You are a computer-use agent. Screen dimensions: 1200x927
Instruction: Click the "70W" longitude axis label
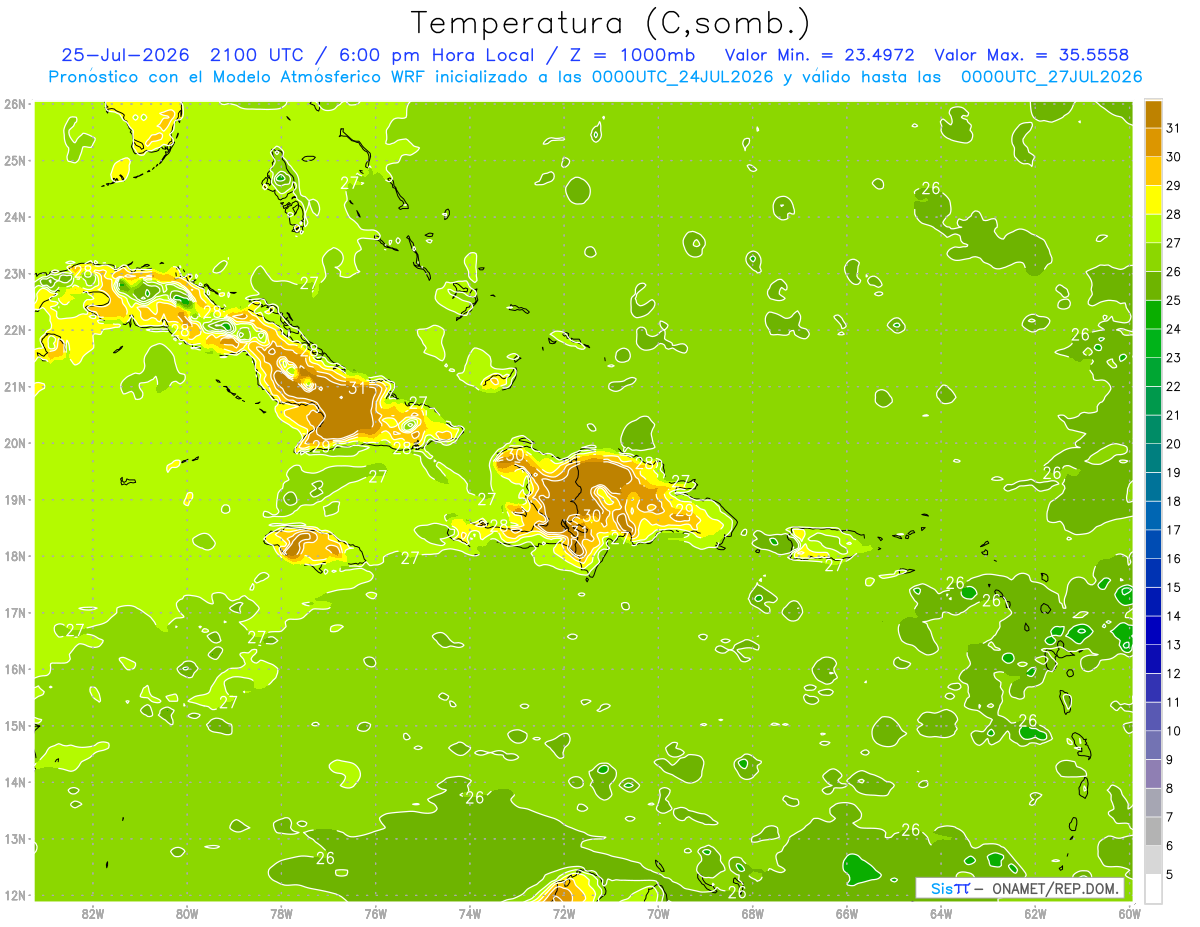[658, 913]
